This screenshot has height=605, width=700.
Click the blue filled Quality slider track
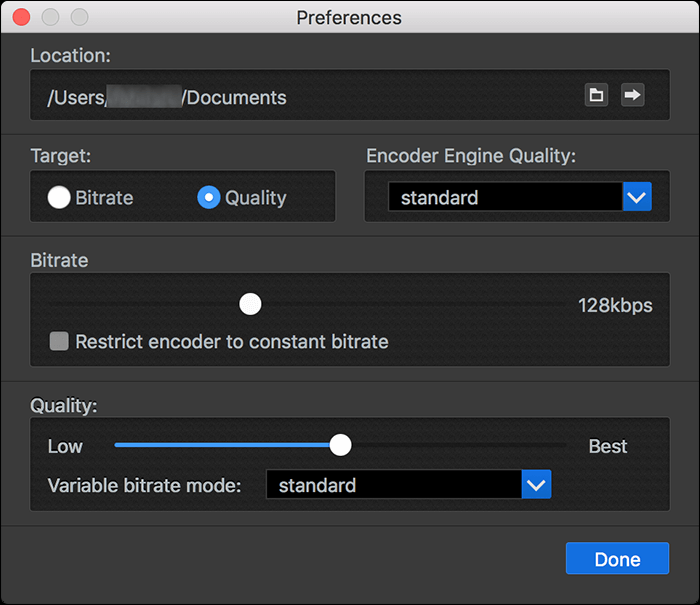point(220,445)
